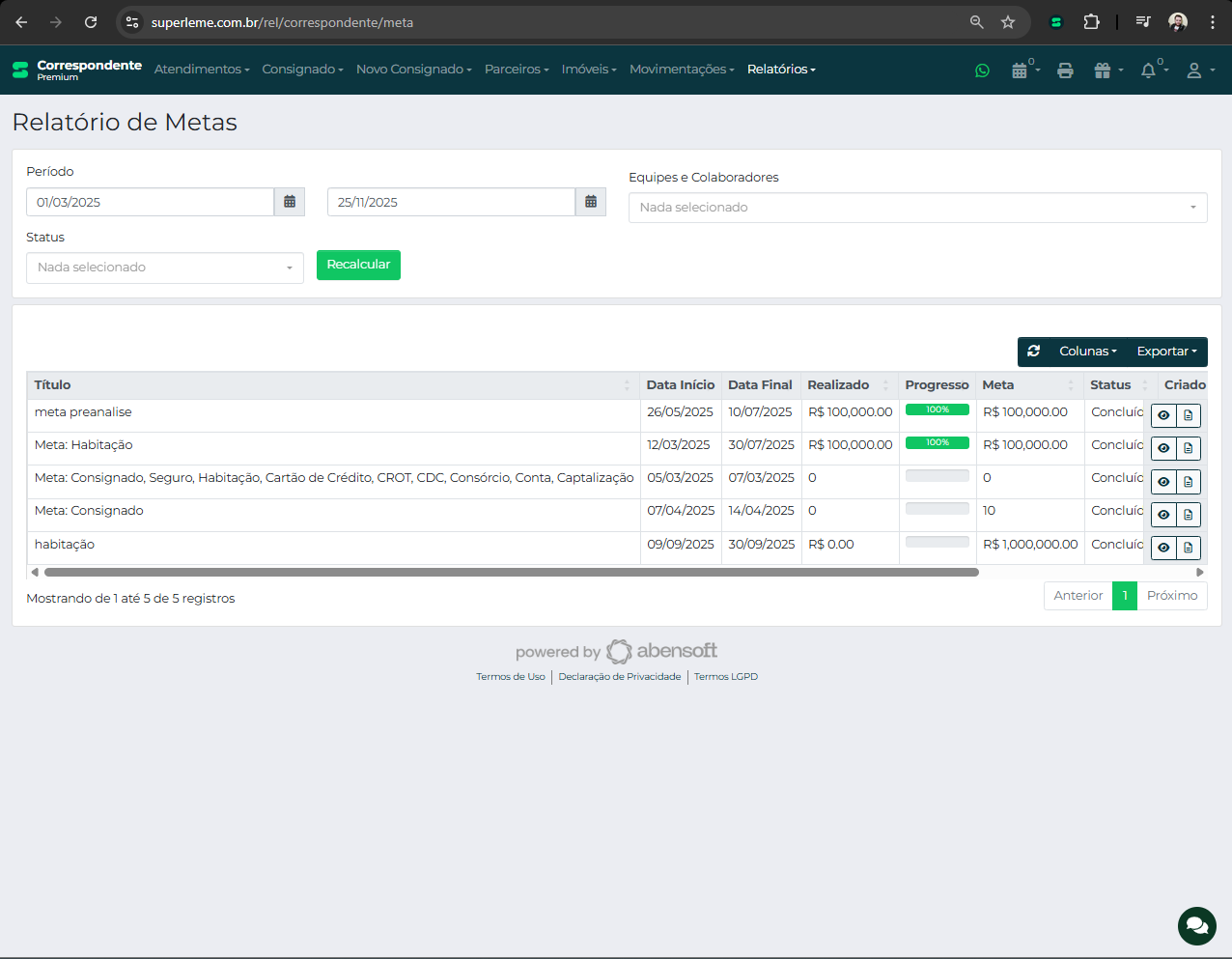This screenshot has width=1232, height=959.
Task: Click the end date input field
Action: point(451,202)
